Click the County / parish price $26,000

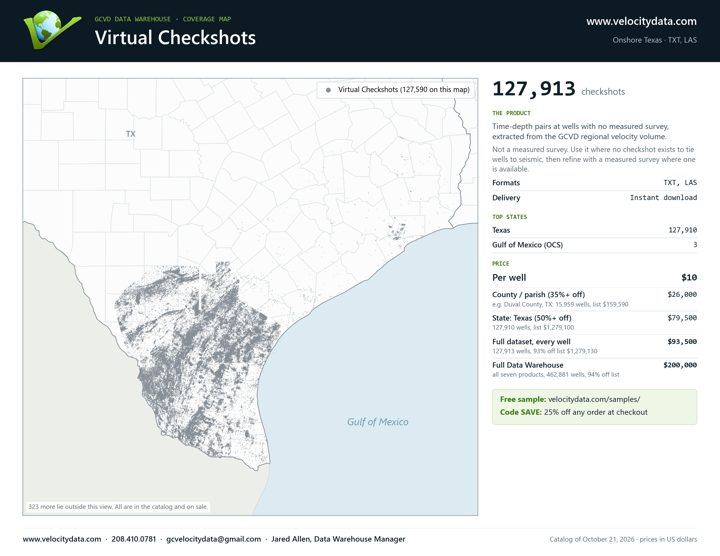(682, 294)
